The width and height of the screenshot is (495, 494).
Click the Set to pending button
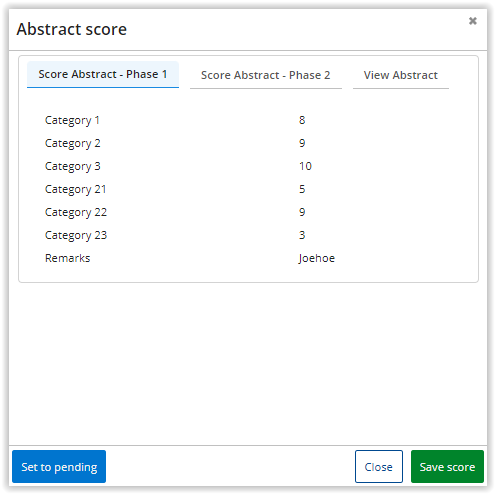[59, 466]
